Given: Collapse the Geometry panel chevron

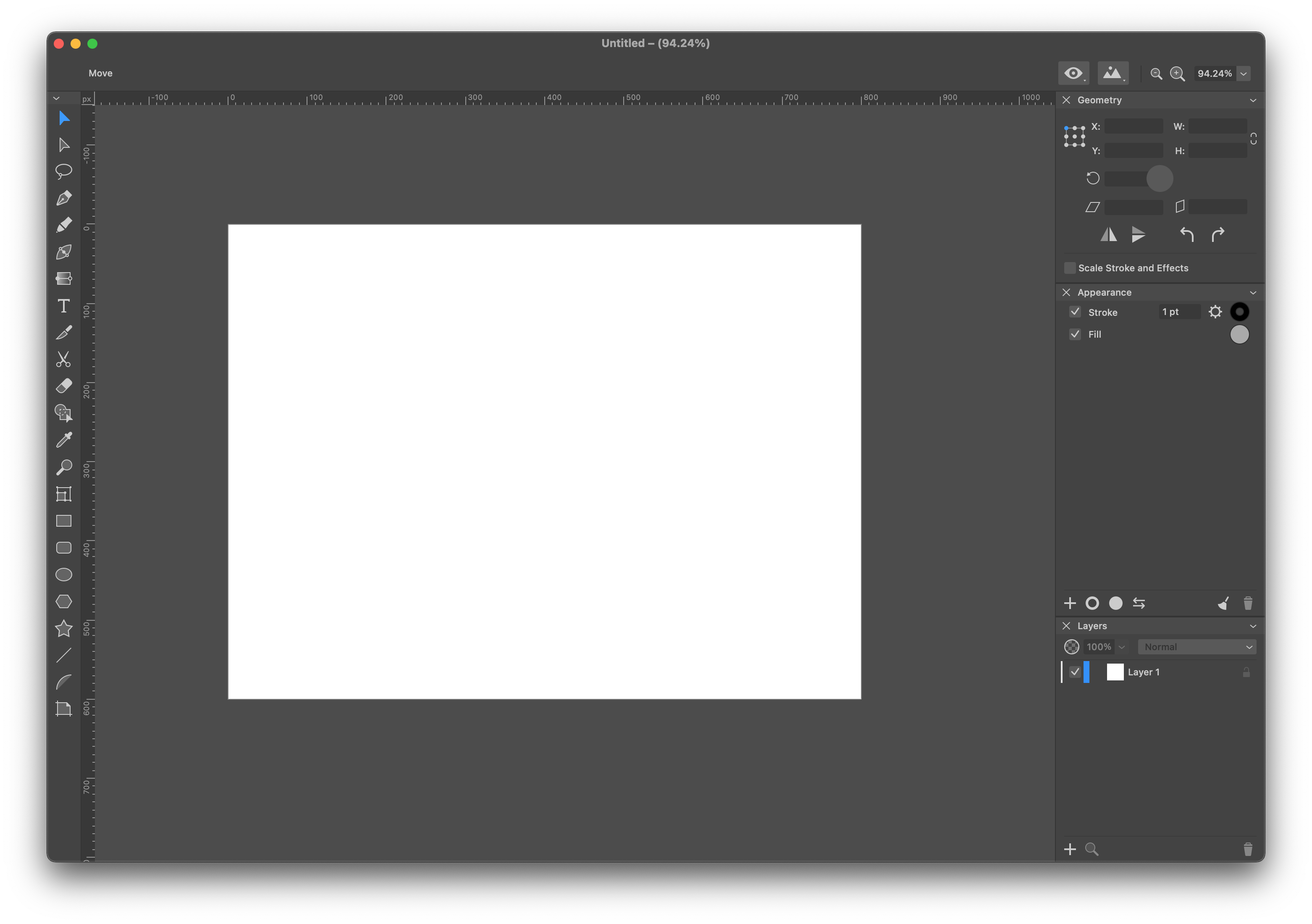Looking at the screenshot, I should (x=1253, y=100).
